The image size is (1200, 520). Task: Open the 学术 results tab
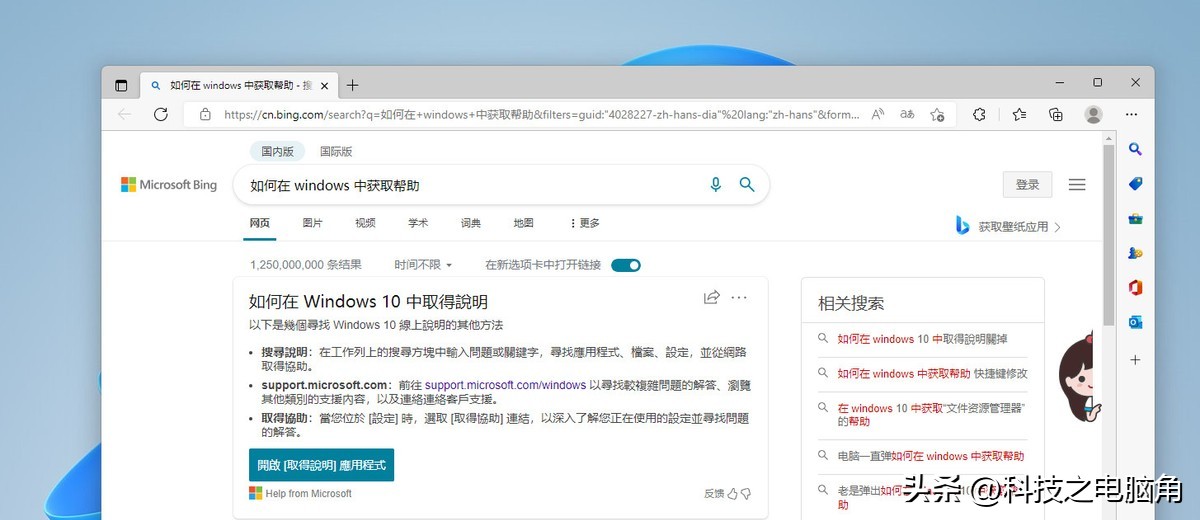(x=418, y=223)
